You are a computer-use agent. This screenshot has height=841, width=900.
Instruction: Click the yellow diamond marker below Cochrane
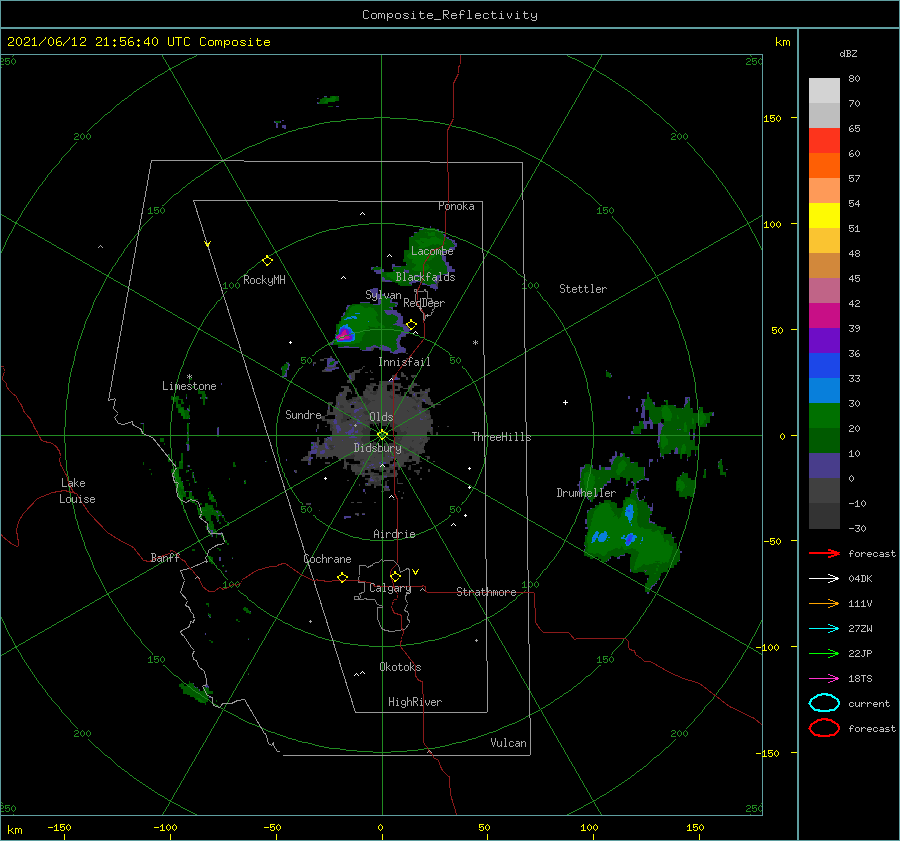[x=342, y=577]
